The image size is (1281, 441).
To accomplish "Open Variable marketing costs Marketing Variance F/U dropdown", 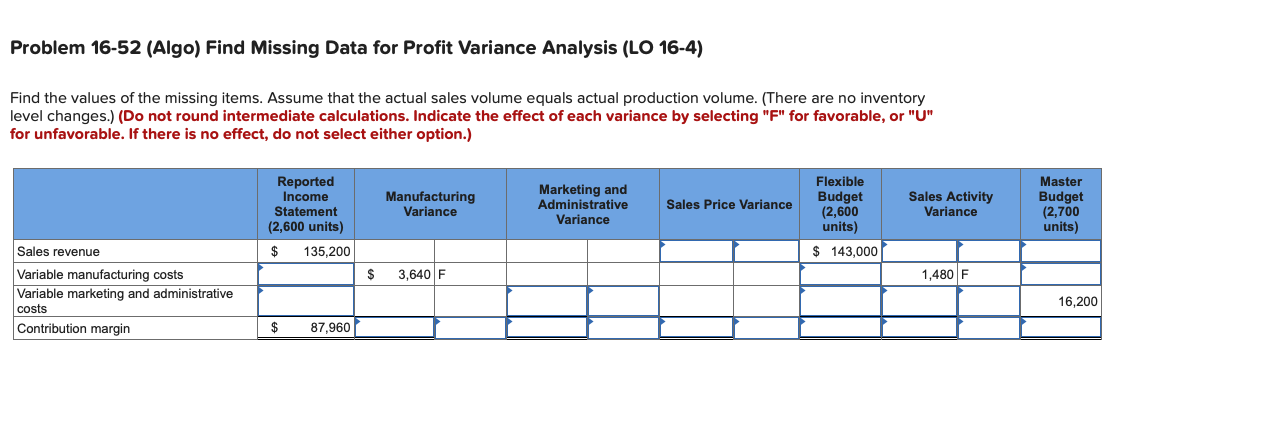I will pyautogui.click(x=623, y=301).
